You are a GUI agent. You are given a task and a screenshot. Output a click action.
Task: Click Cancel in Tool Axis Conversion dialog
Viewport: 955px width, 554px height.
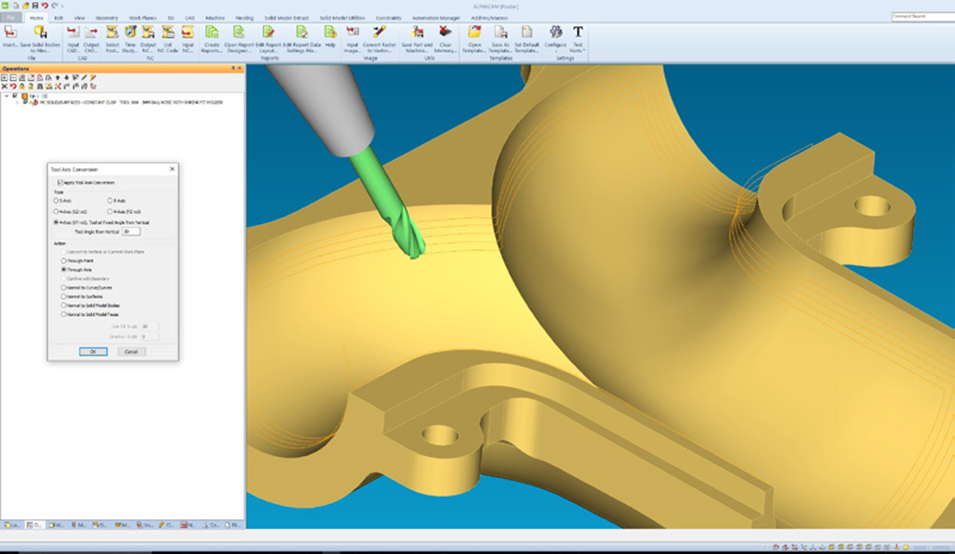[x=131, y=352]
